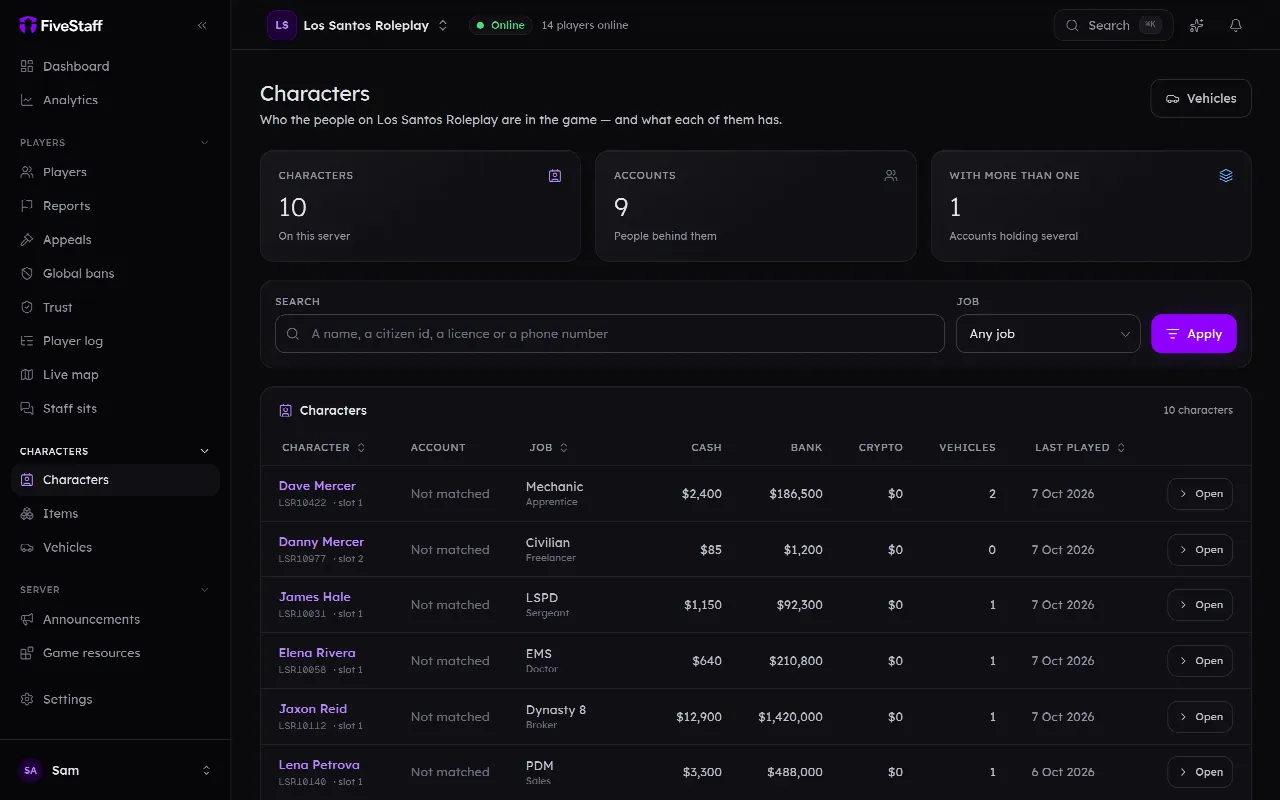
Task: Open Vehicles in the sidebar
Action: [x=115, y=547]
